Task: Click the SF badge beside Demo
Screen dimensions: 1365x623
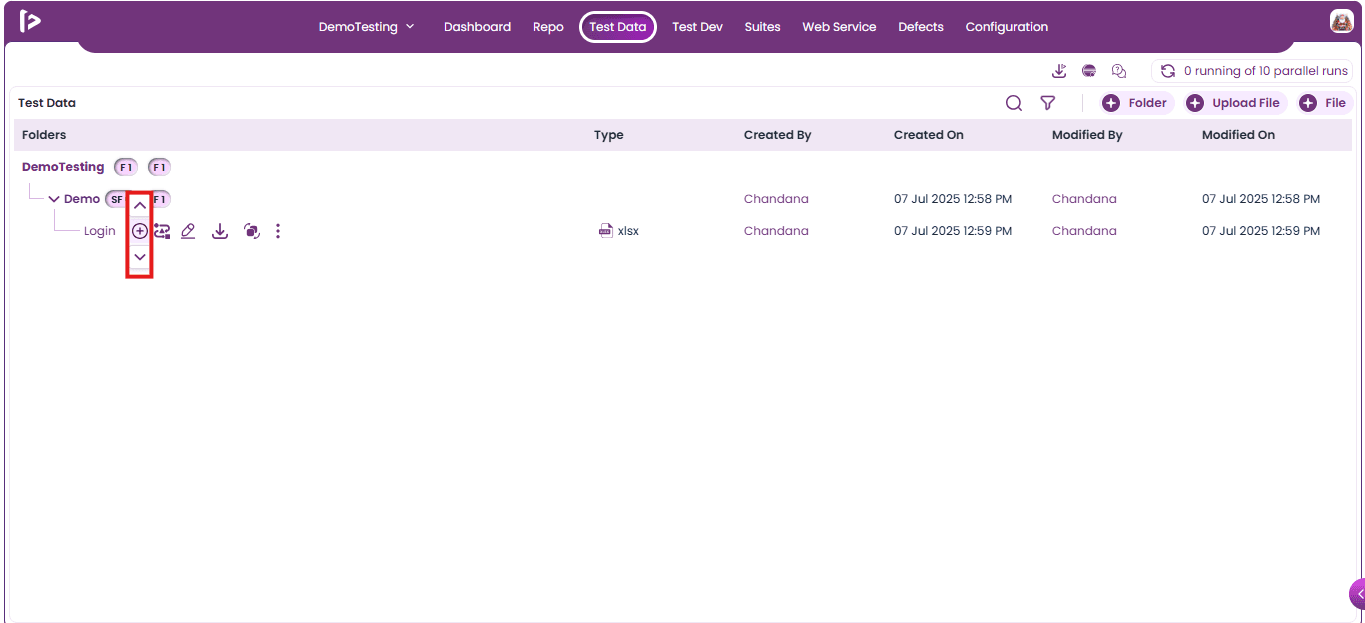Action: coord(116,199)
